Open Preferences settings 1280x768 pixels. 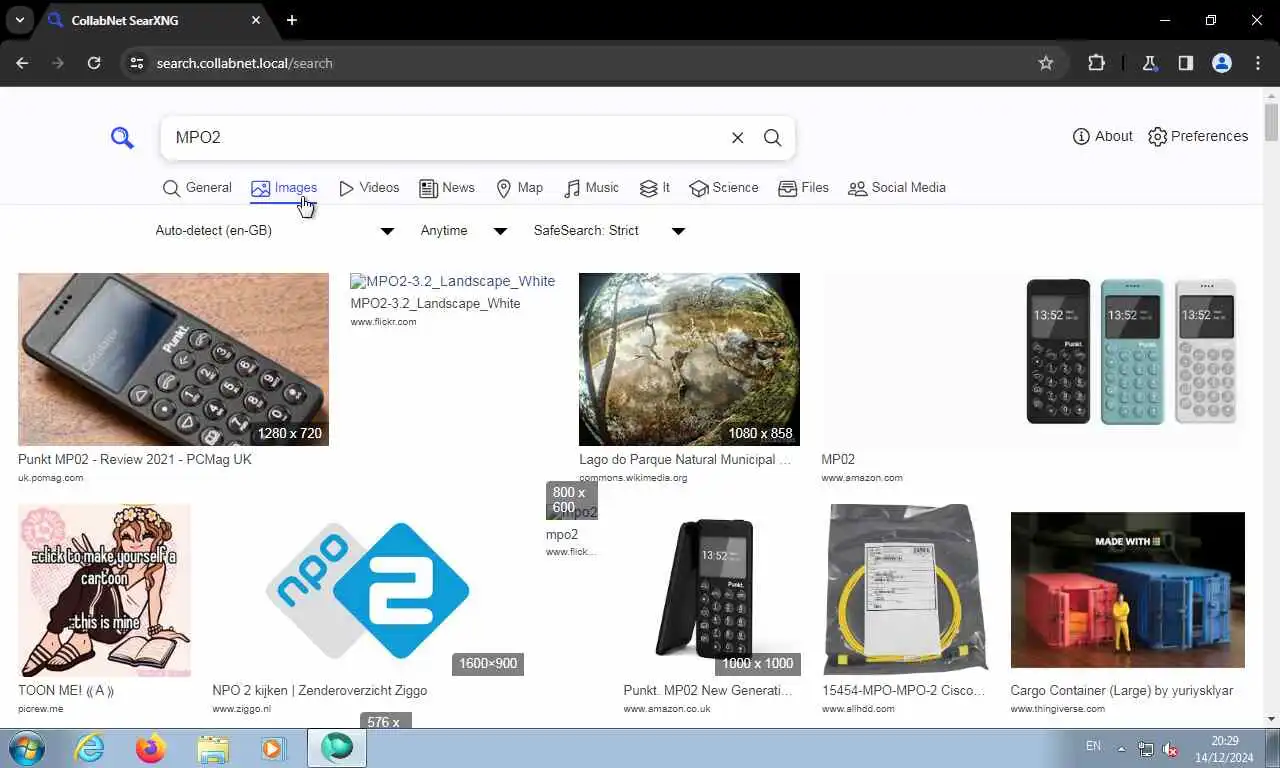coord(1197,137)
